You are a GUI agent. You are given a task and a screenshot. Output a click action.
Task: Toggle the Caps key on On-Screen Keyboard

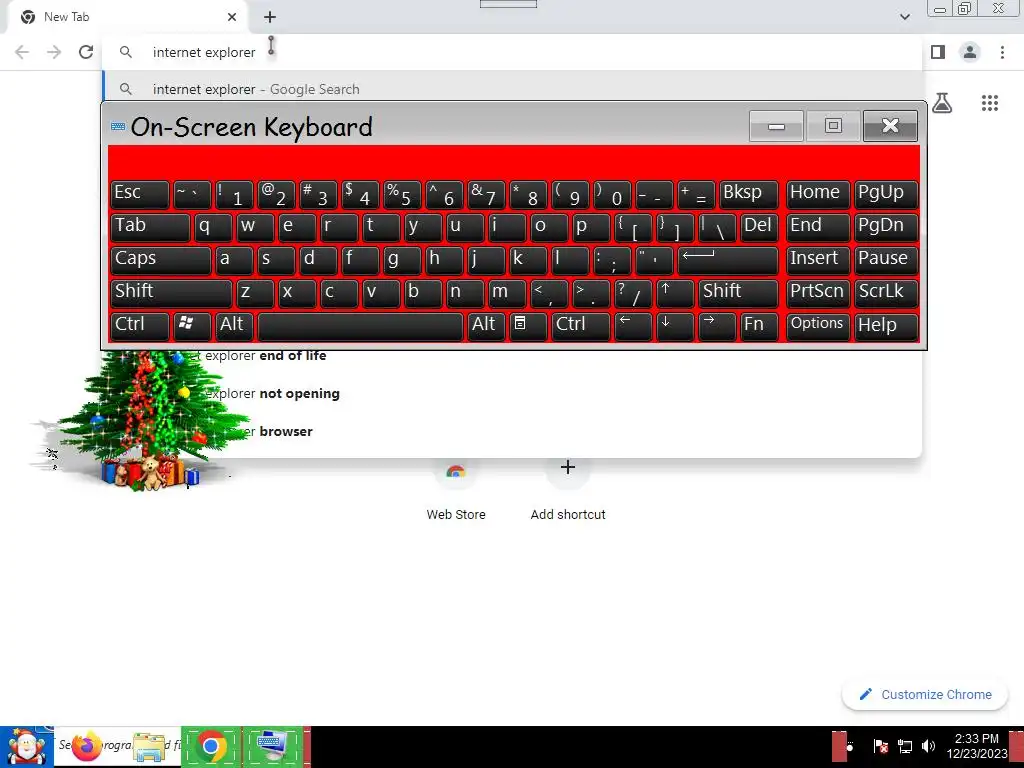(x=161, y=260)
